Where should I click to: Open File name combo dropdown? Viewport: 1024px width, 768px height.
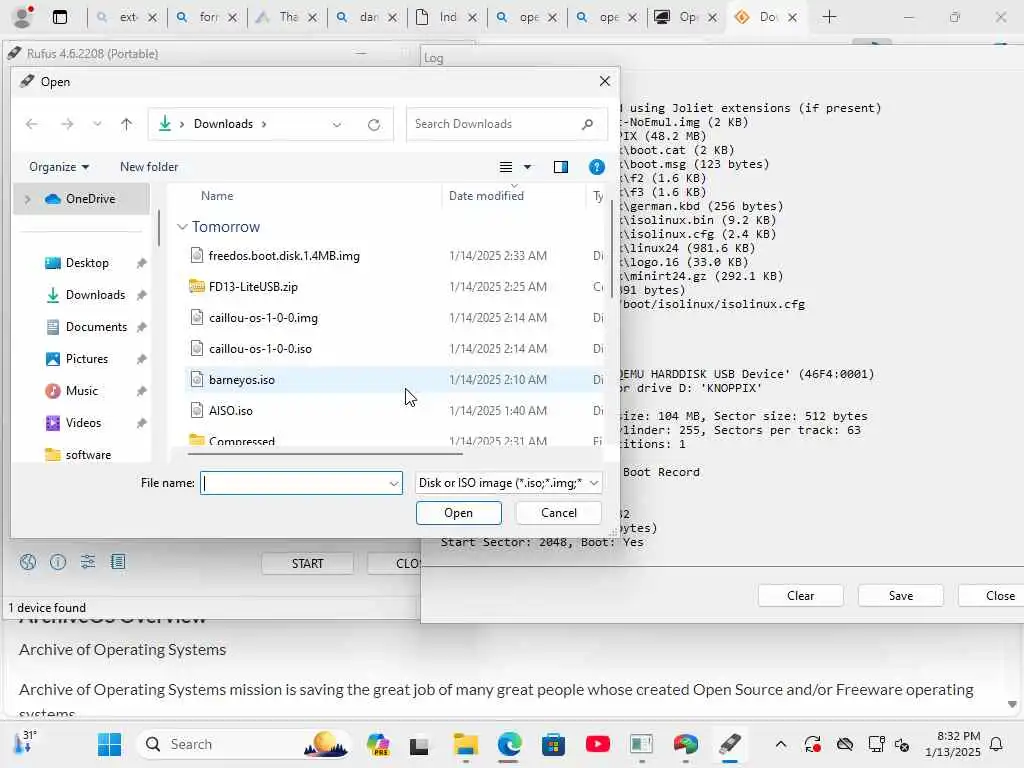click(394, 483)
